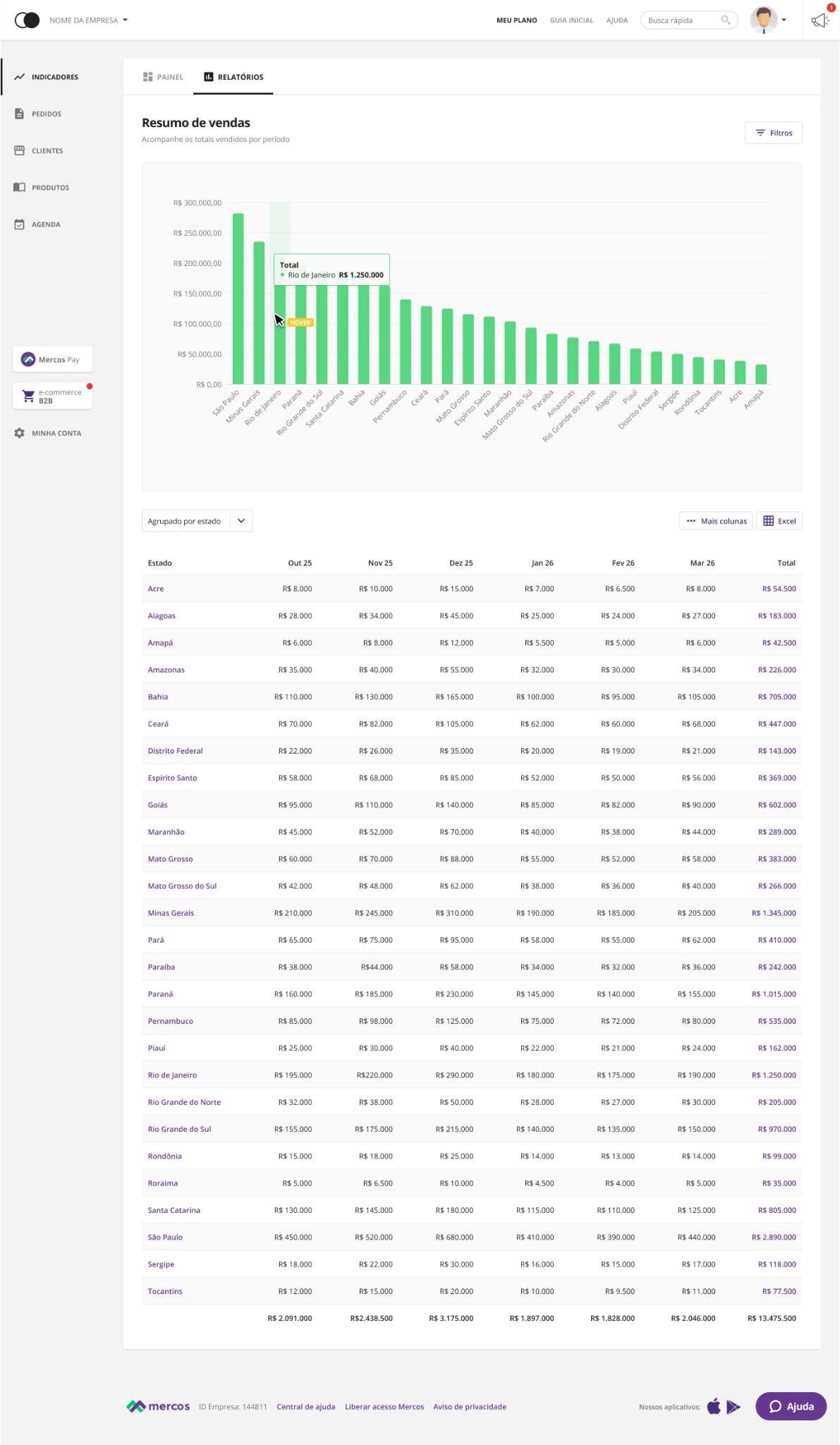Expand the Nome da Empresa dropdown

pos(89,20)
